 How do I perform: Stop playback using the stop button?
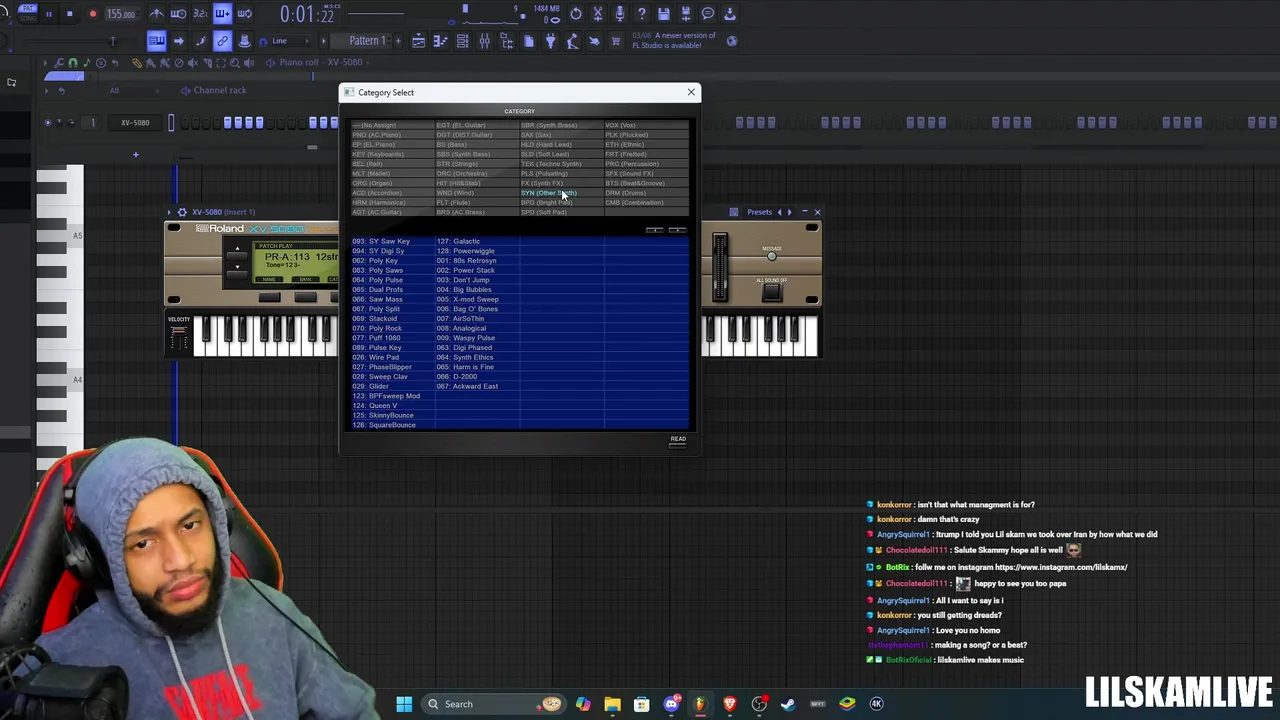click(x=69, y=14)
